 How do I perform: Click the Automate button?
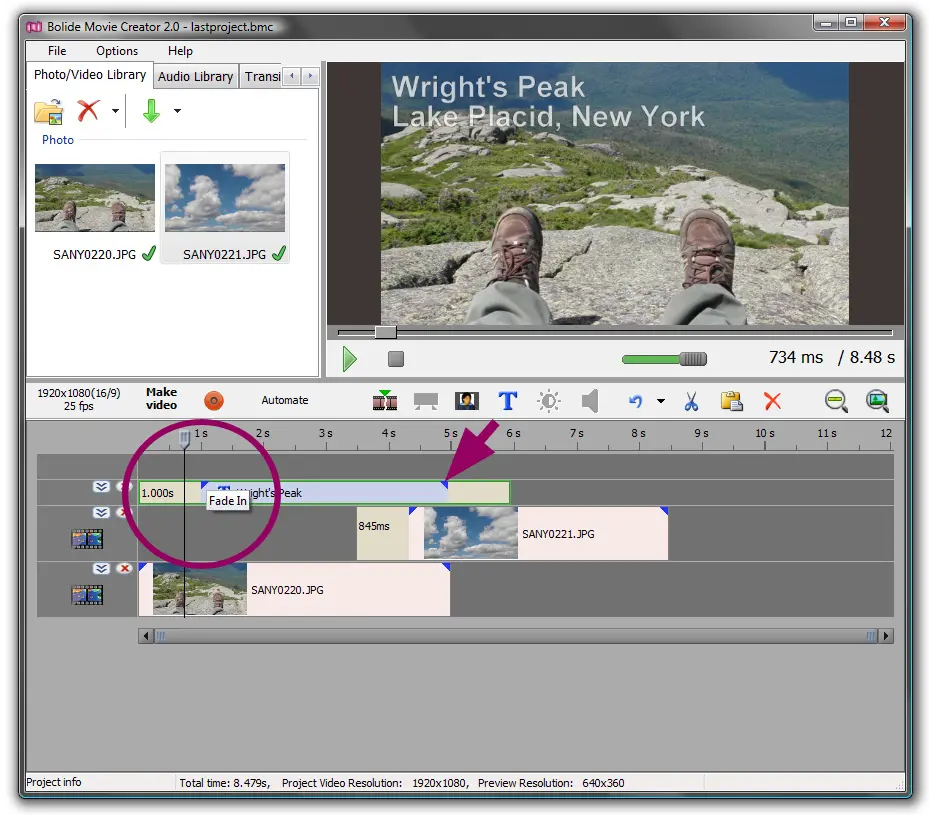(285, 400)
